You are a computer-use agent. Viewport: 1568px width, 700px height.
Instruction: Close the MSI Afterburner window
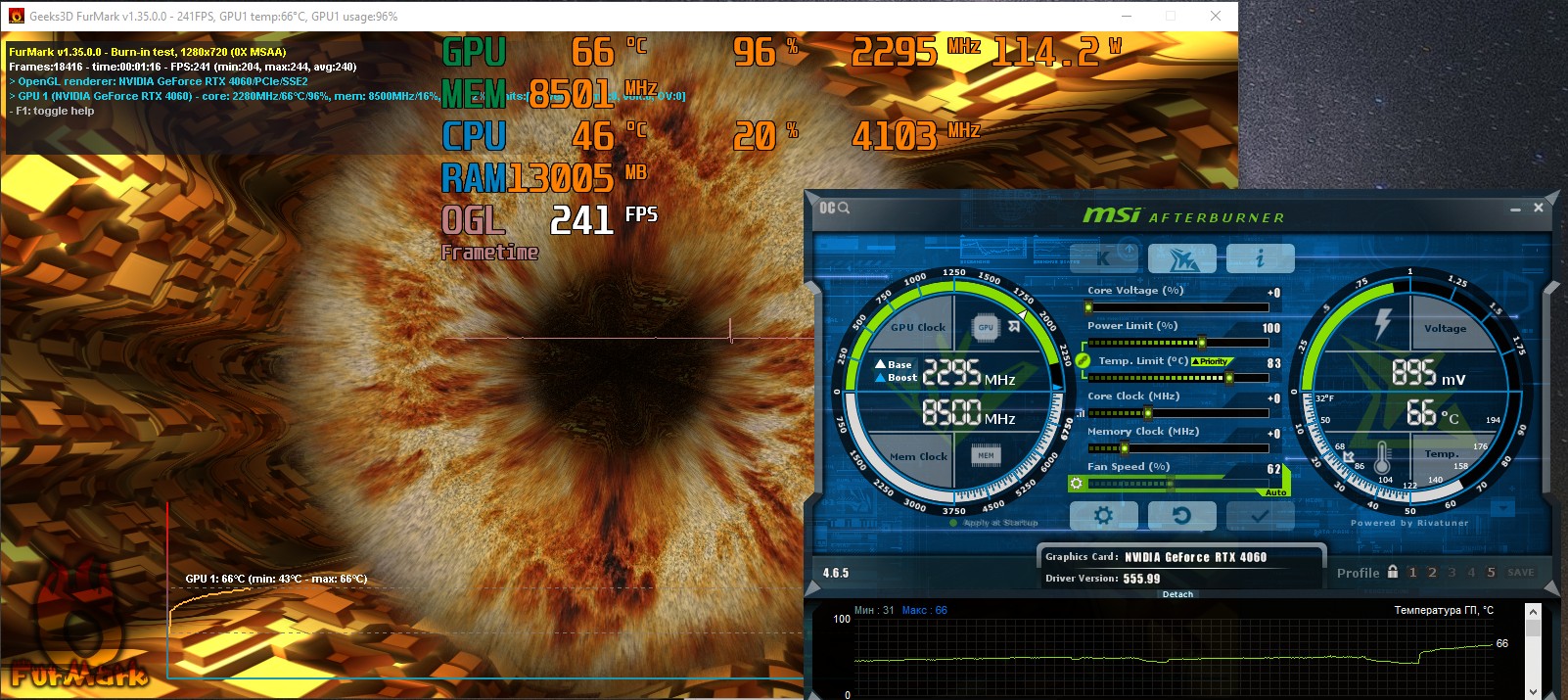coord(1538,208)
